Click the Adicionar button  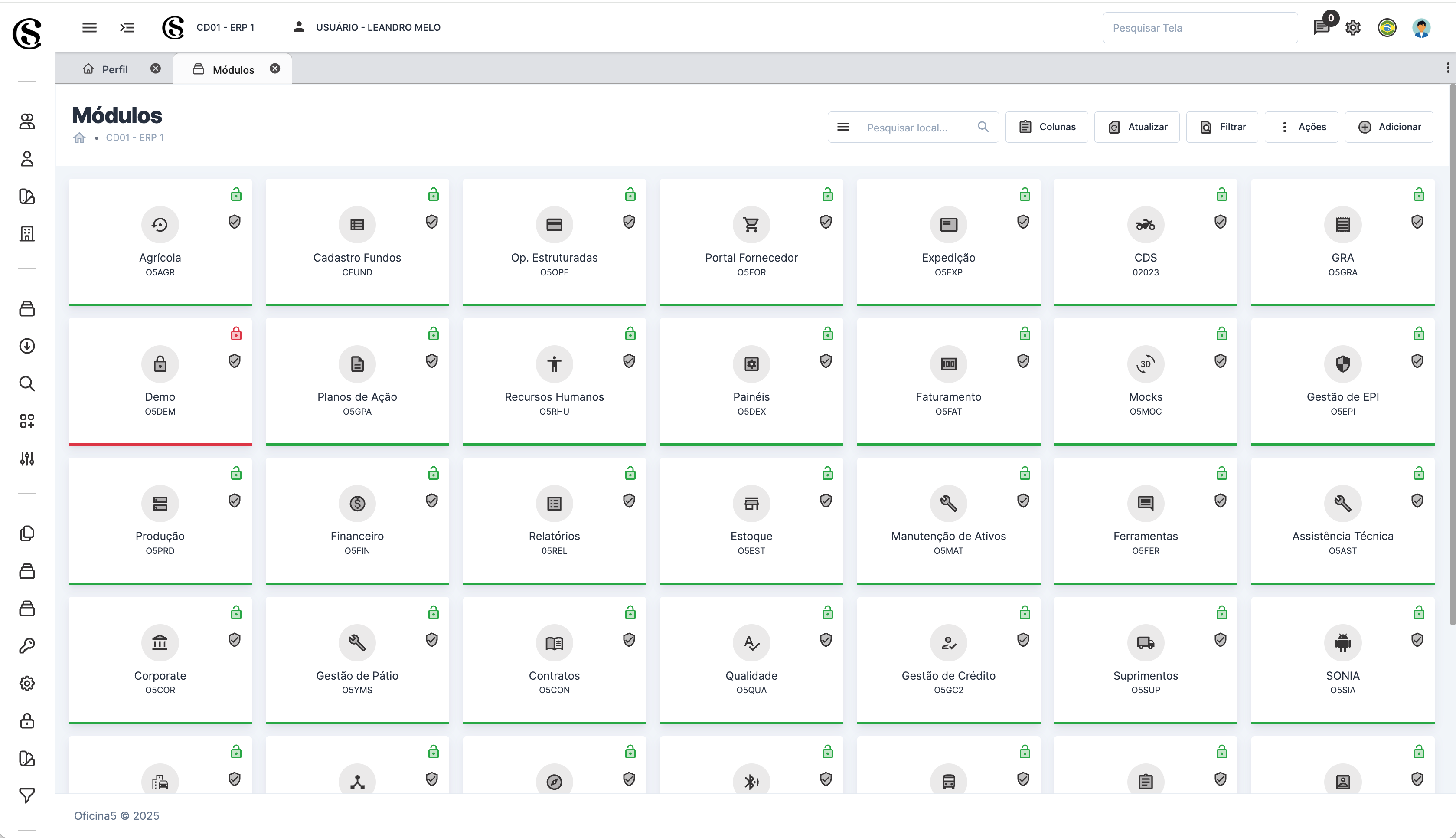(1389, 127)
